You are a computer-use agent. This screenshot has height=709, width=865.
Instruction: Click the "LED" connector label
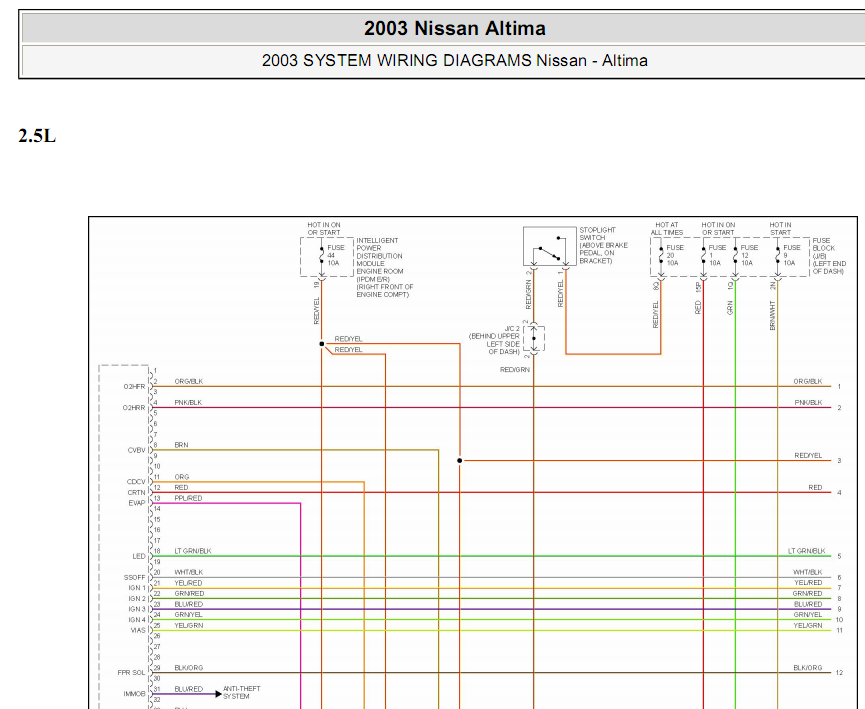138,556
